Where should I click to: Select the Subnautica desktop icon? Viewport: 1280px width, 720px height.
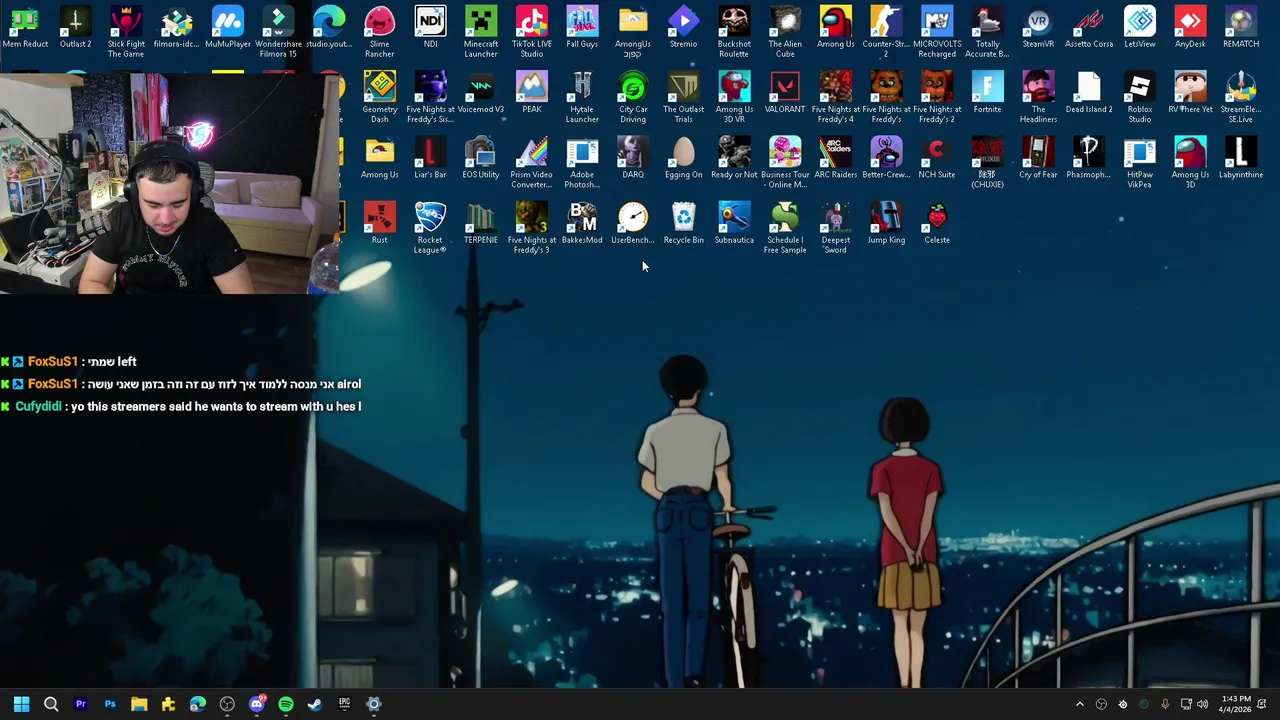(x=734, y=223)
